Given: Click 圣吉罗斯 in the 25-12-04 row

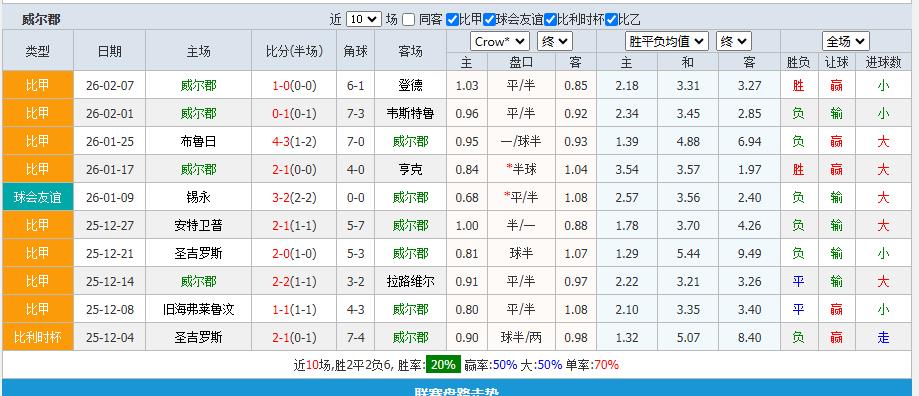Looking at the screenshot, I should click(199, 338).
